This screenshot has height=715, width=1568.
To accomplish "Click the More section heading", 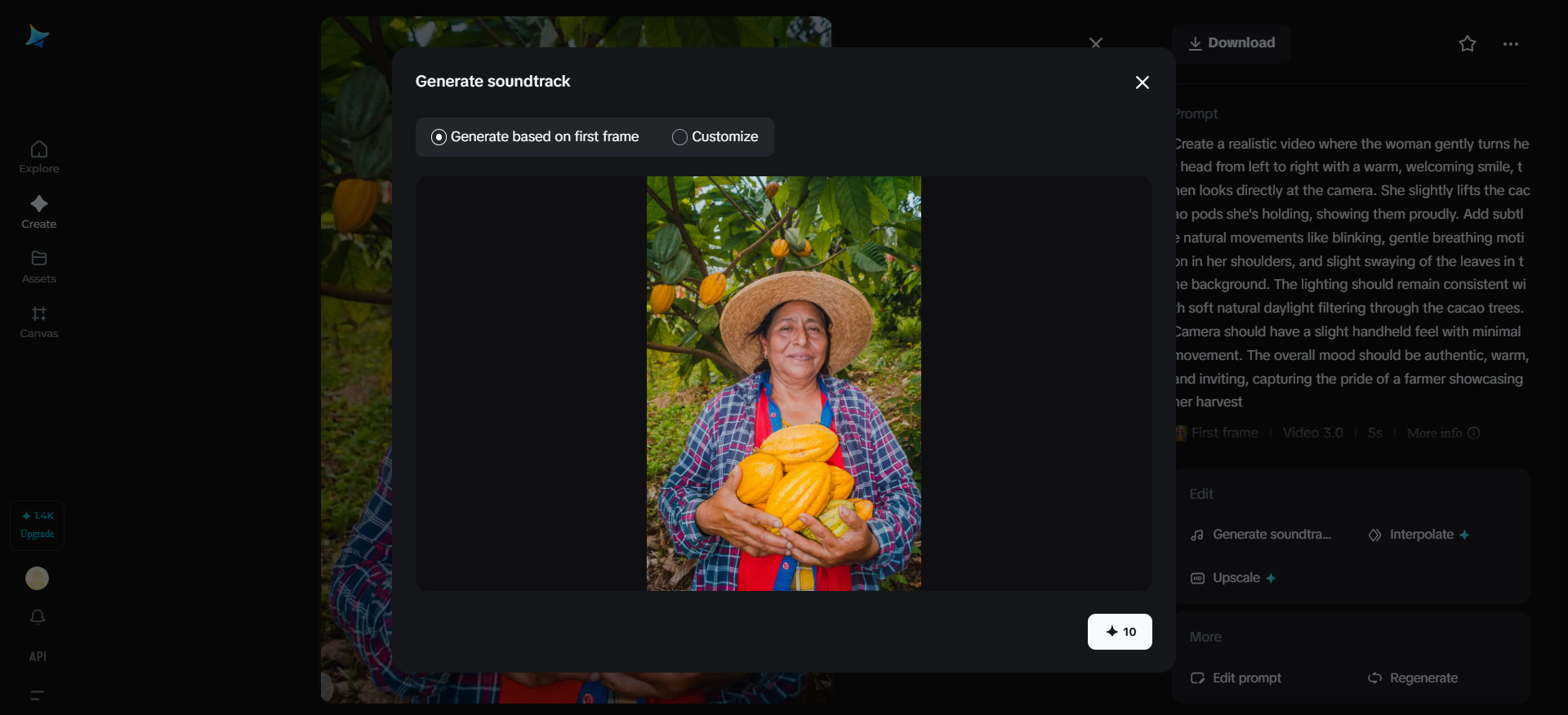I will (x=1205, y=637).
